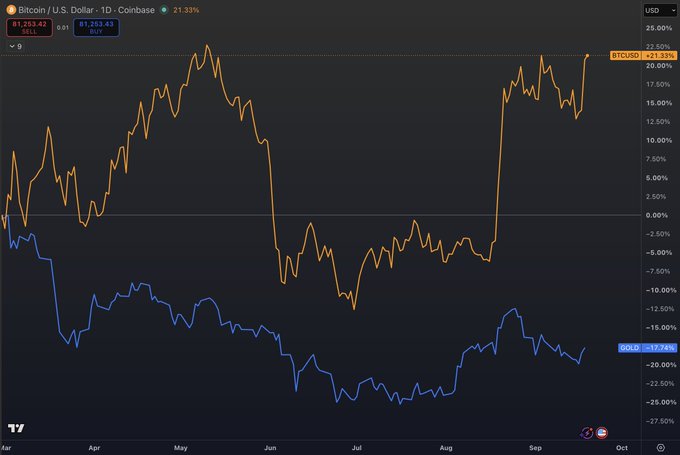
Task: Click the Sep label on time axis
Action: coord(535,448)
